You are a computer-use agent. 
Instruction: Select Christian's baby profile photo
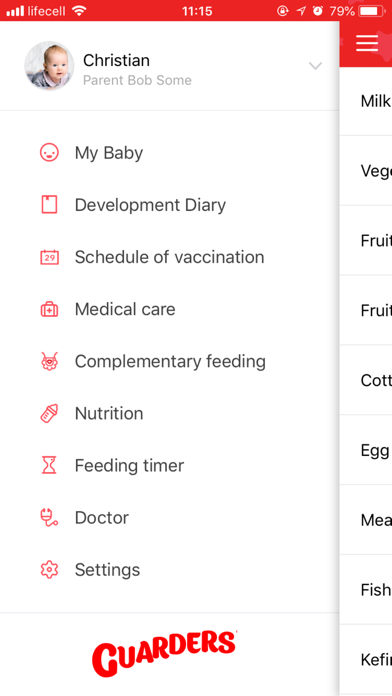[49, 66]
